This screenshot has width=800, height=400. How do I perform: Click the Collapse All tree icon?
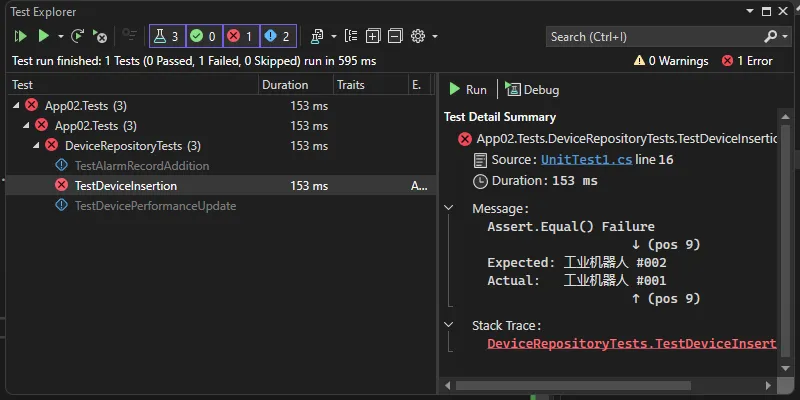[x=395, y=36]
